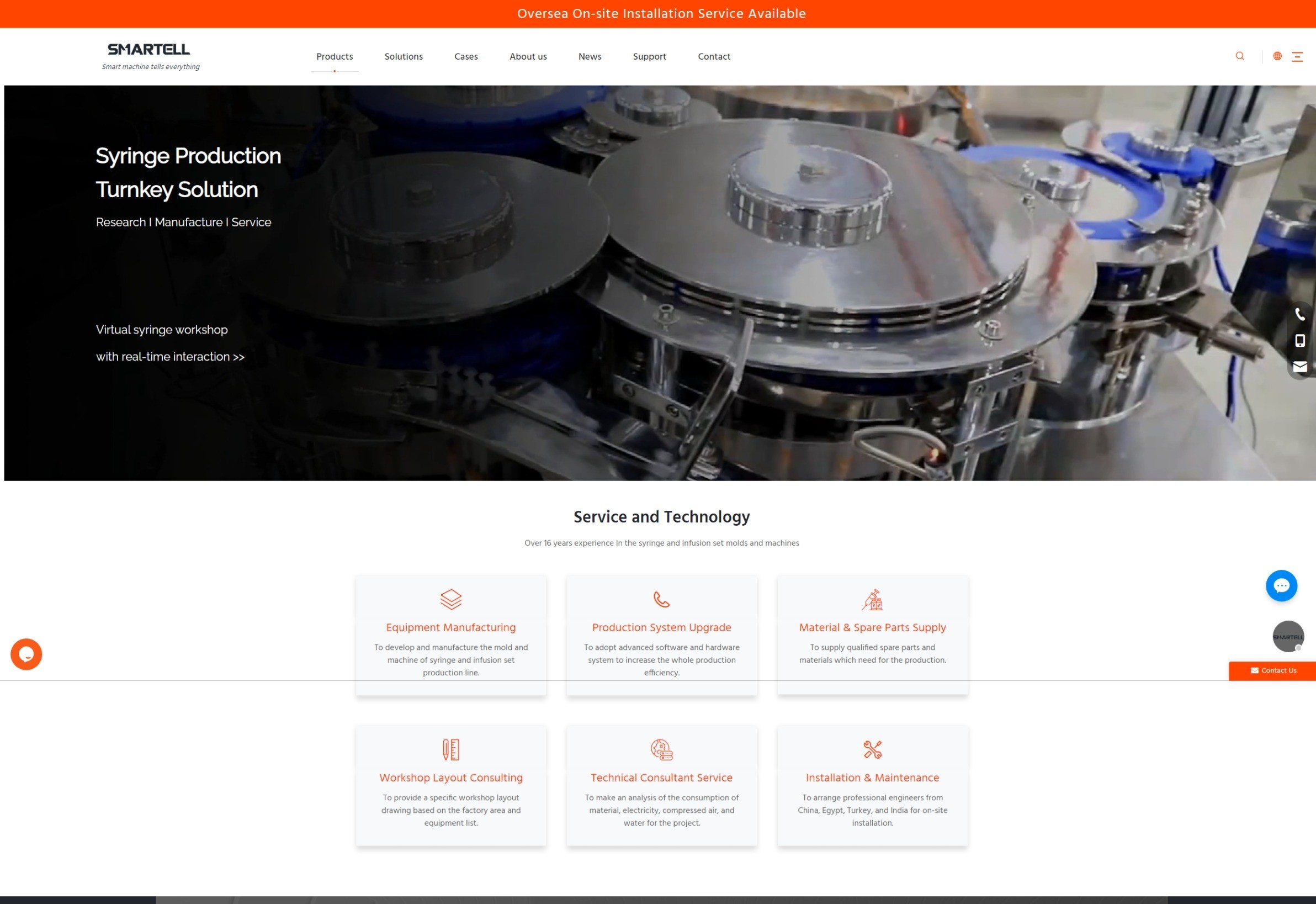Click the phone icon on right sidebar
The width and height of the screenshot is (1316, 904).
point(1299,314)
